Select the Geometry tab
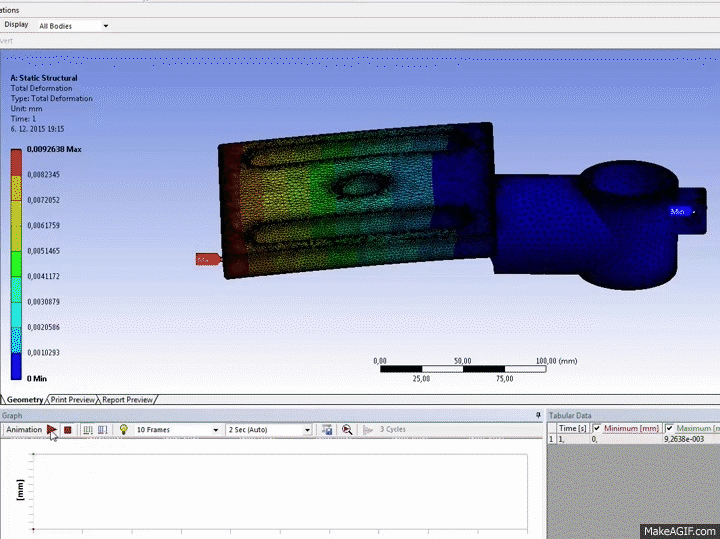This screenshot has width=720, height=539. (25, 400)
